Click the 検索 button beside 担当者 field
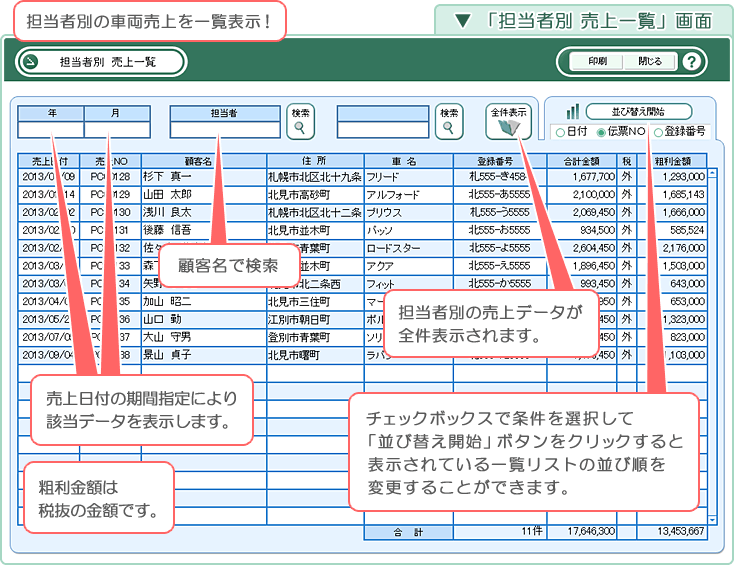The height and width of the screenshot is (565, 735). click(300, 121)
